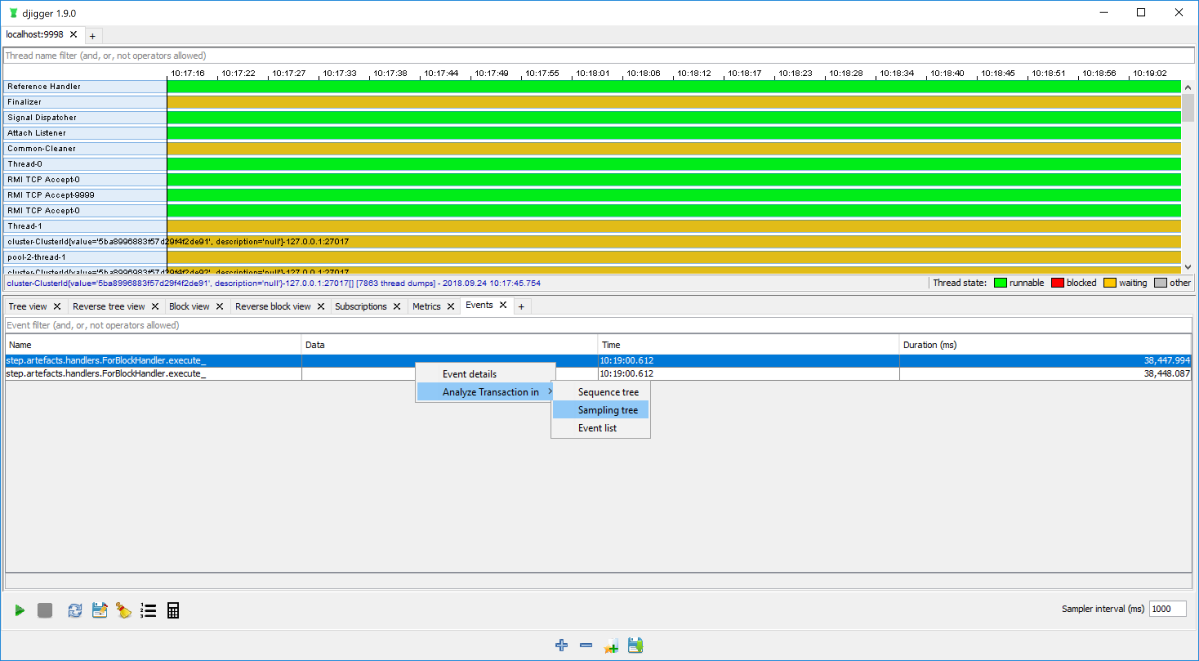Click the yellow waiting legend swatch
This screenshot has height=661, width=1199.
[x=1110, y=283]
